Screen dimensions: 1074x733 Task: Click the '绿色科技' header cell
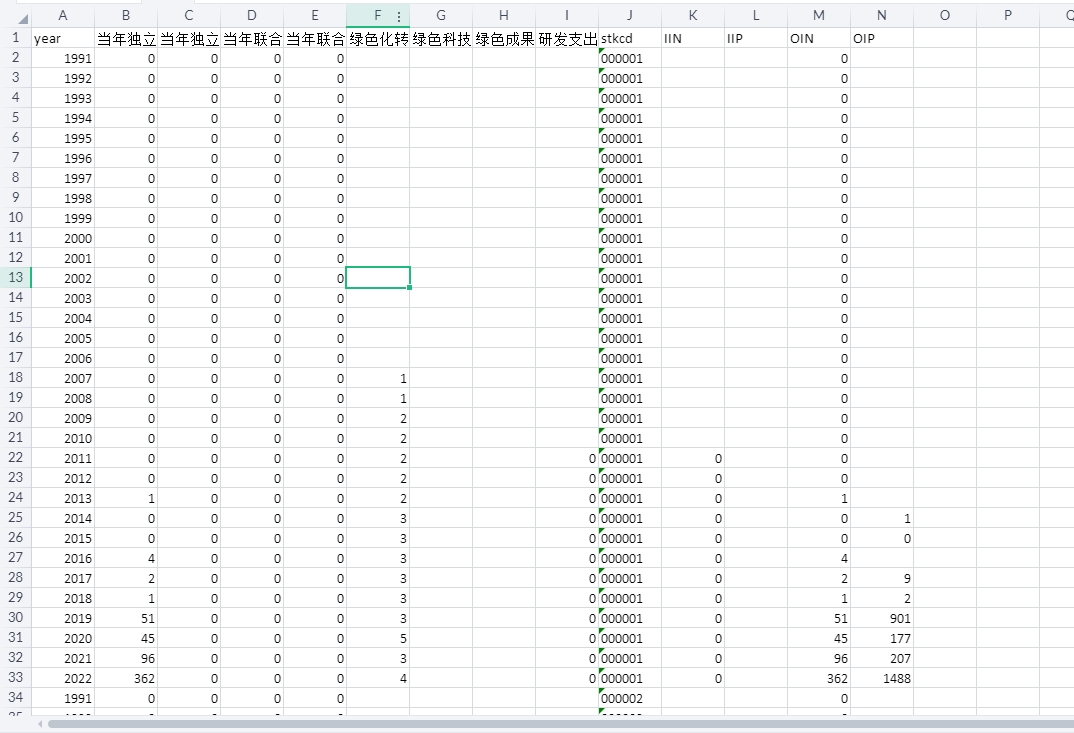tap(440, 38)
